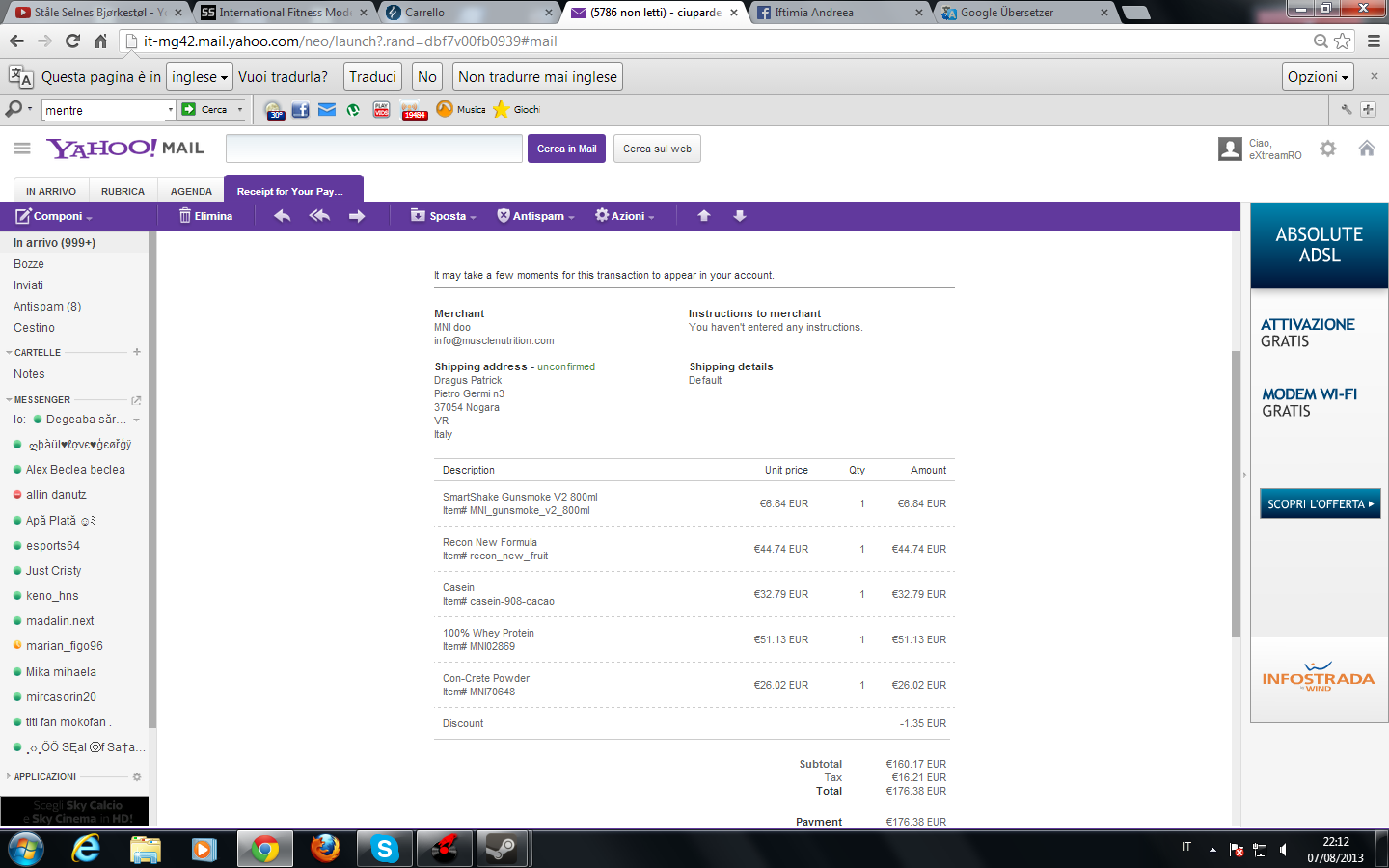Bookmark page with star icon
This screenshot has height=868, width=1389.
[1342, 41]
